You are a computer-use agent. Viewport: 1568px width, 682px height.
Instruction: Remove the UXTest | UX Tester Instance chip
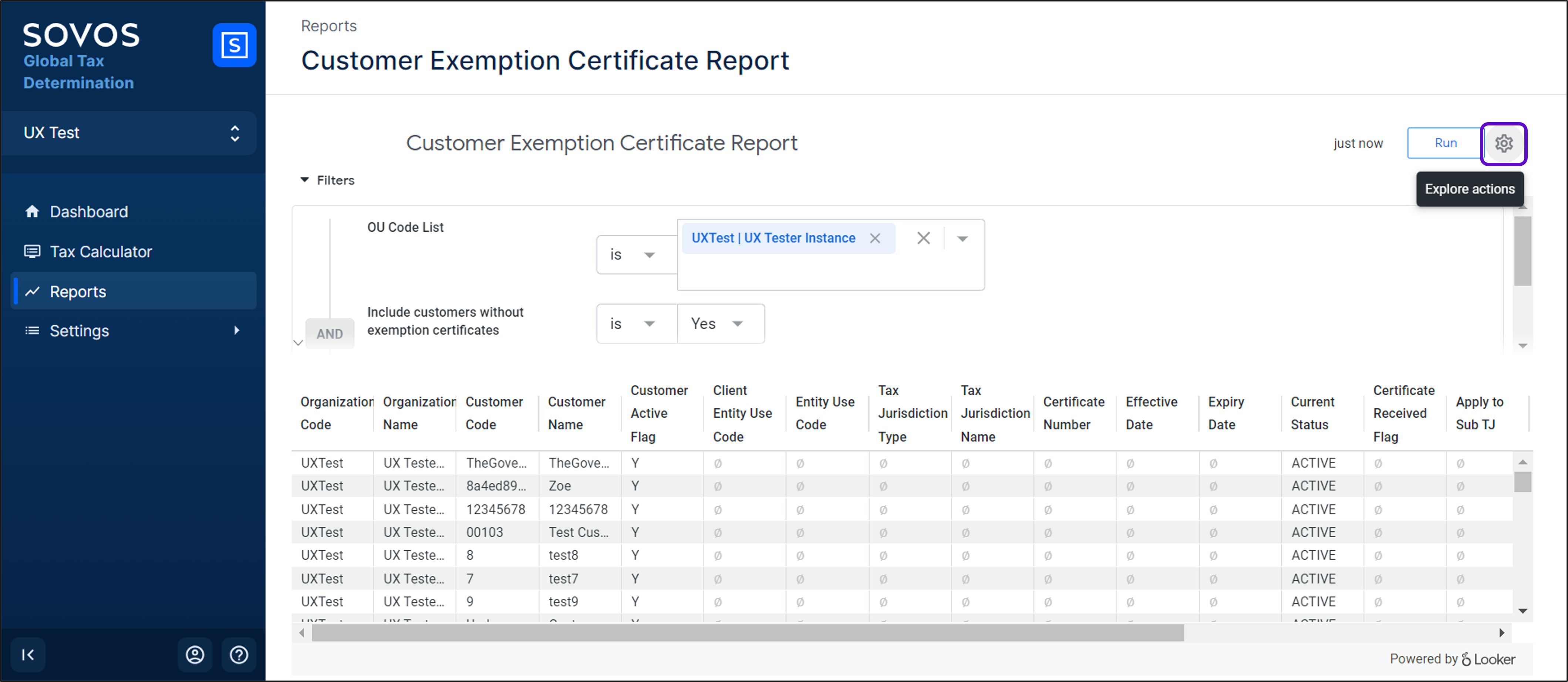875,238
